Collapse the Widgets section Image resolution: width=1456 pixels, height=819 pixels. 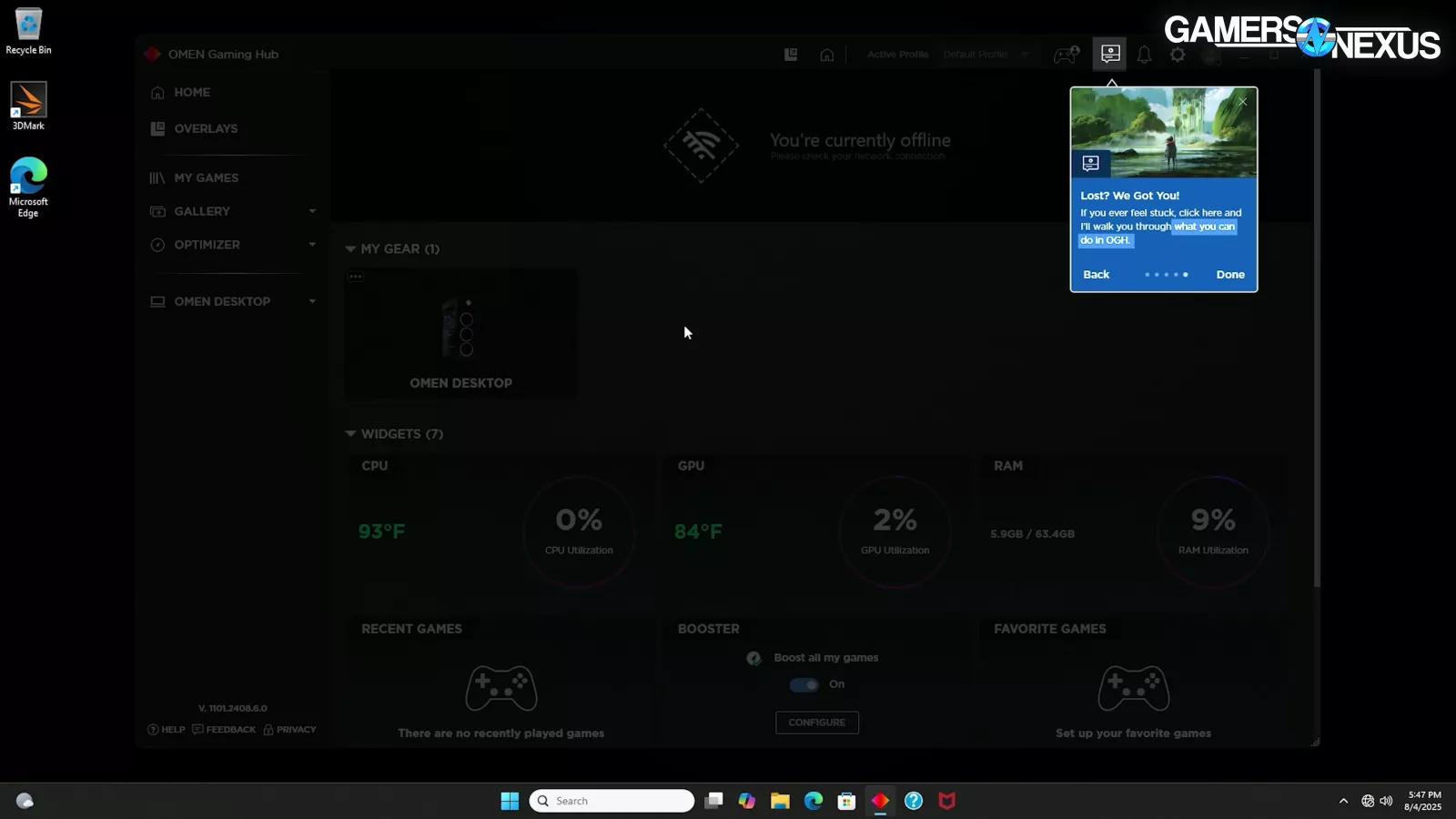[x=350, y=434]
